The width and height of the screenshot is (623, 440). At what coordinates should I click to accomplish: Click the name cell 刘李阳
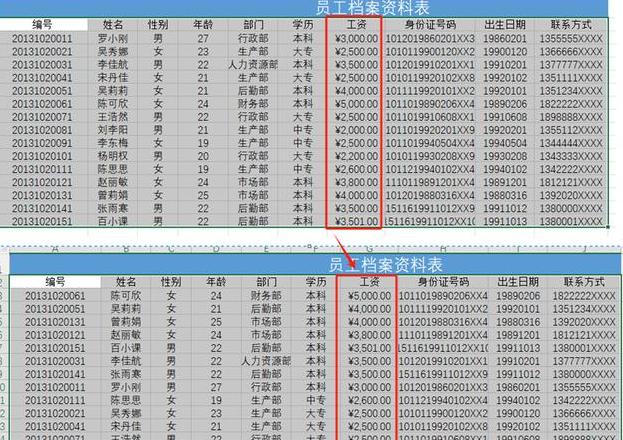pos(112,130)
